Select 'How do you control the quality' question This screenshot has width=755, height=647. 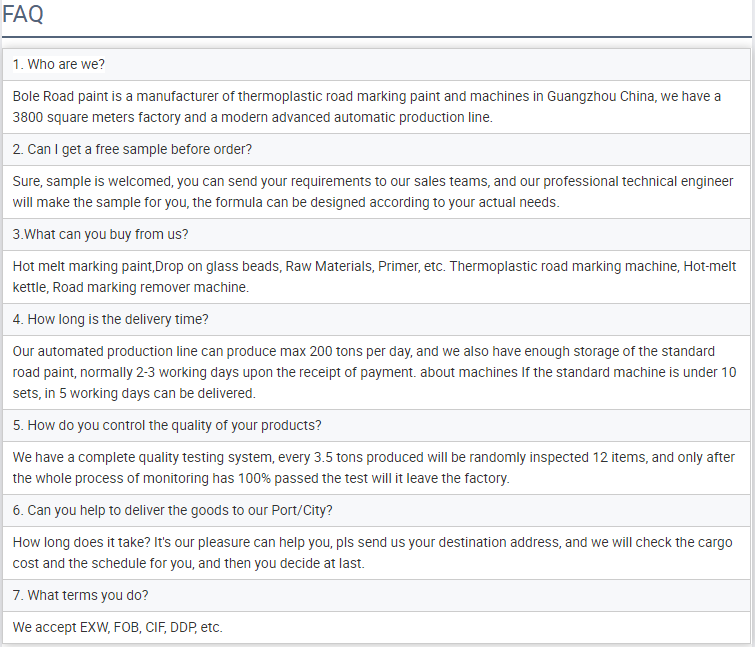click(x=167, y=425)
